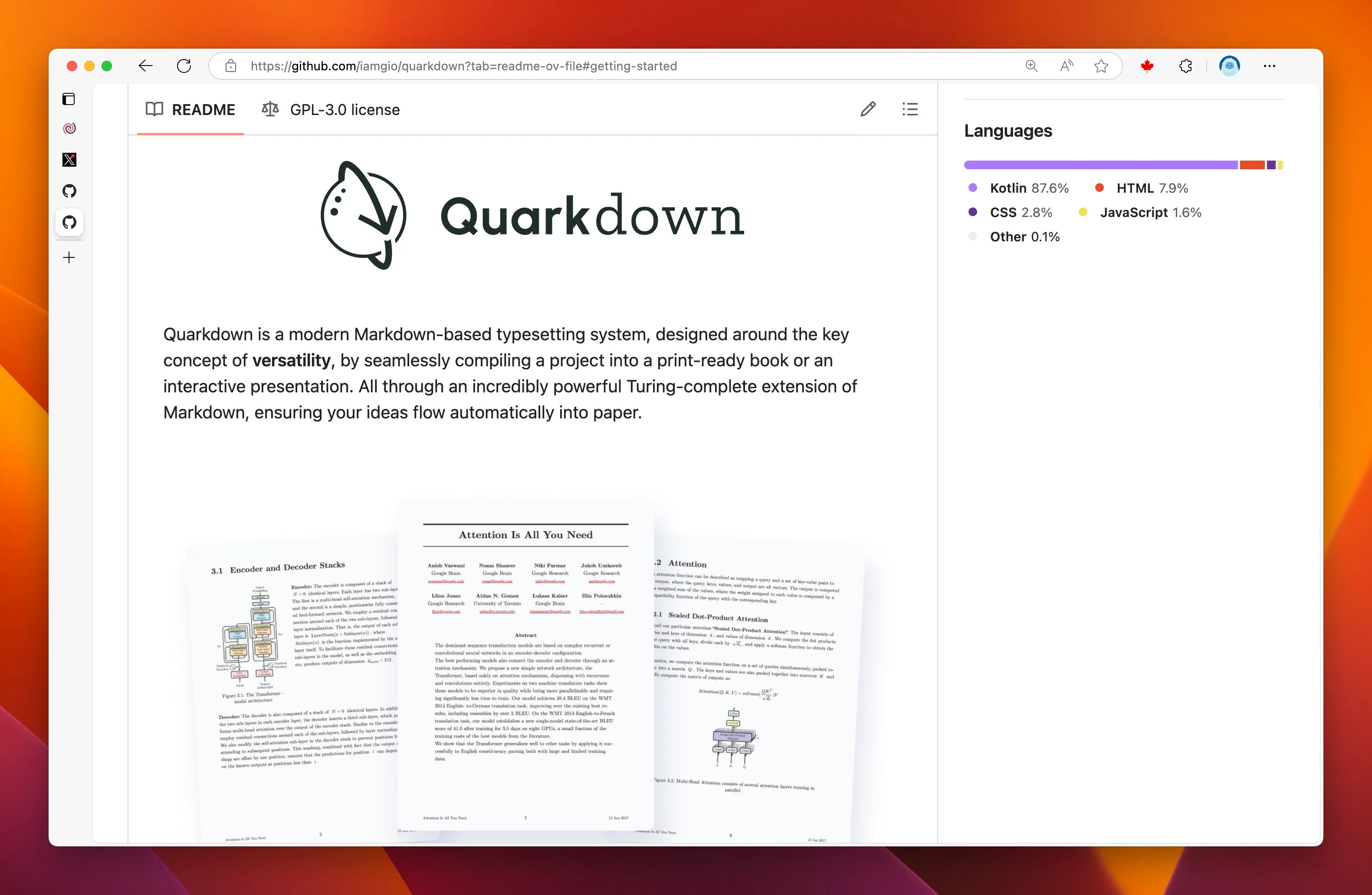This screenshot has height=895, width=1372.
Task: Reload the page with refresh icon
Action: (184, 66)
